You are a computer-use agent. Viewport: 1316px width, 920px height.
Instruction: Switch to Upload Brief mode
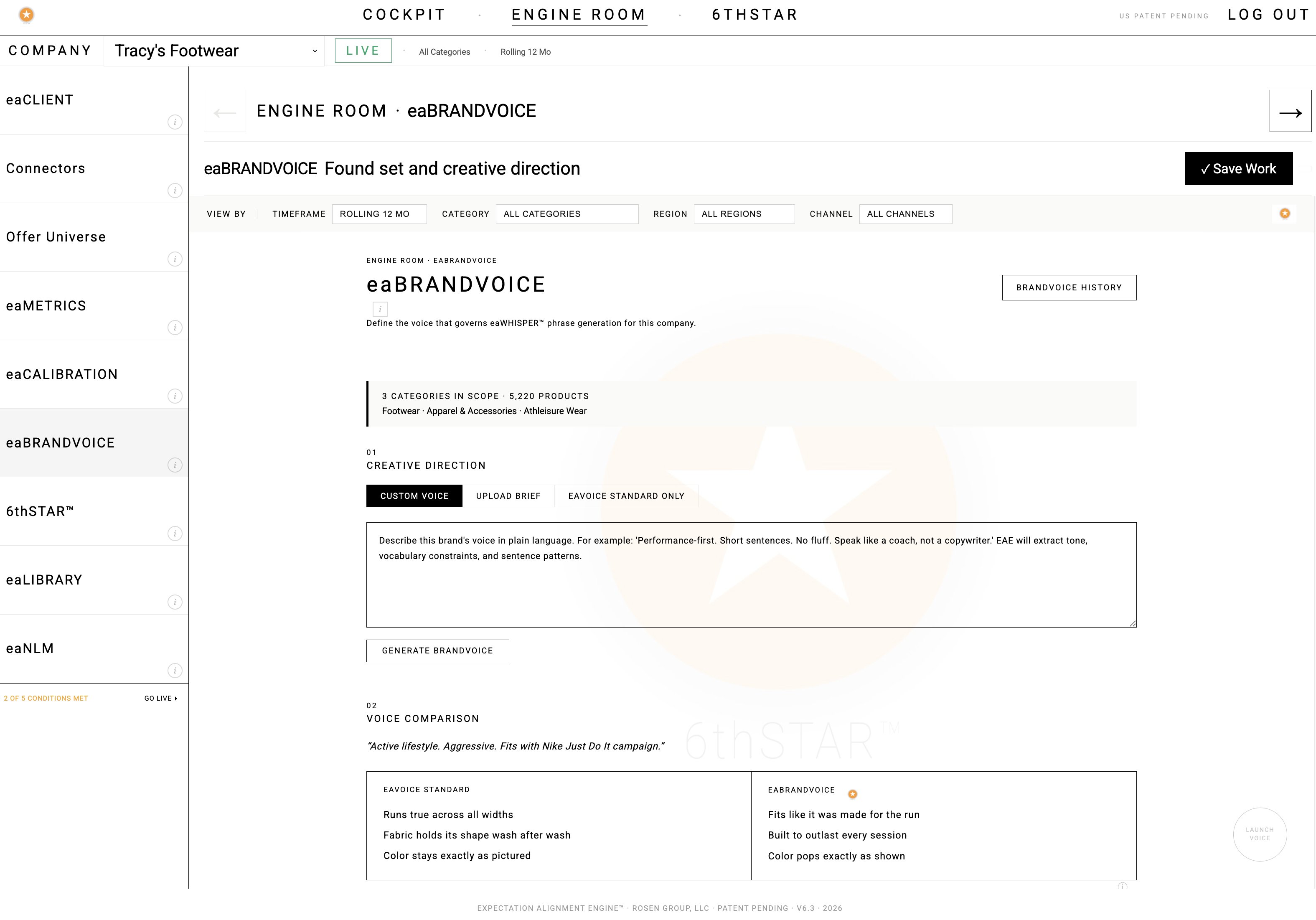pyautogui.click(x=508, y=496)
